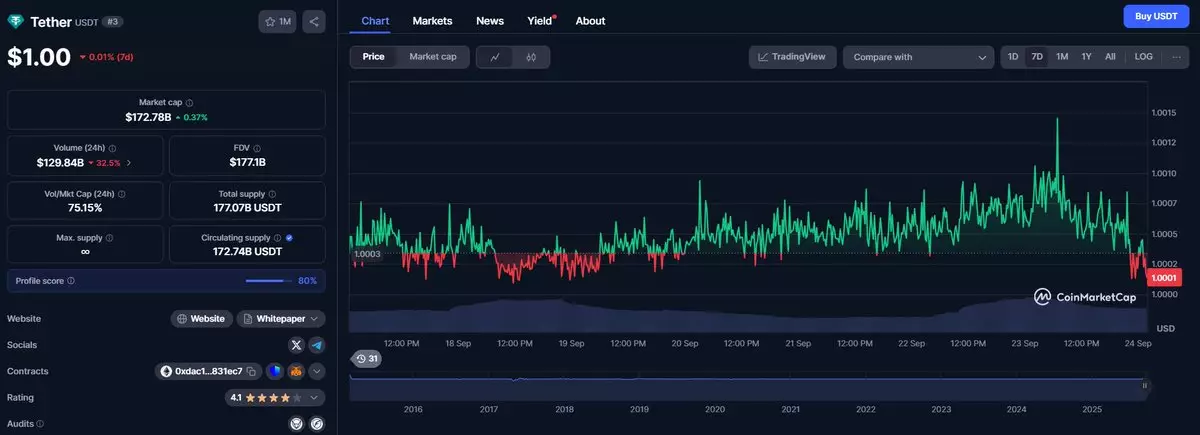
Task: Set chart range to All
Action: [x=1110, y=57]
